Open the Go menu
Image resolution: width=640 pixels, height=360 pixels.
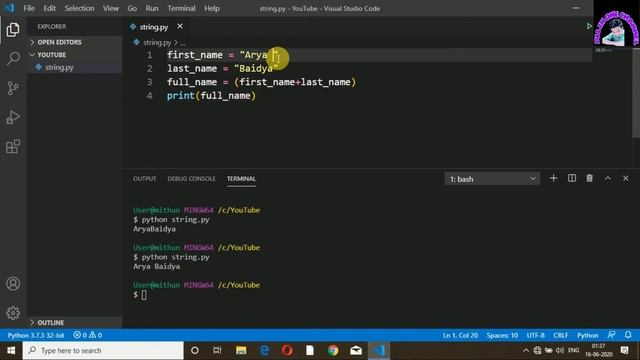132,8
